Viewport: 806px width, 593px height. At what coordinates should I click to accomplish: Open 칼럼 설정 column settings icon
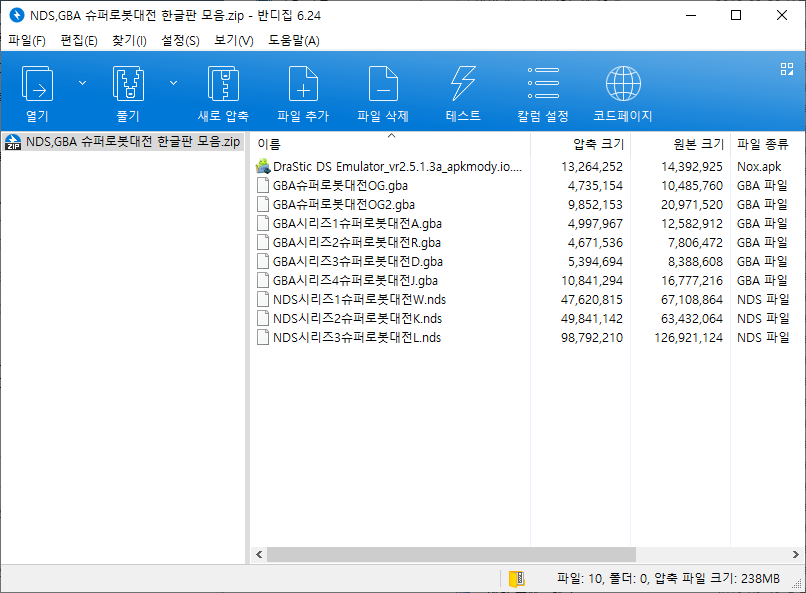(543, 85)
